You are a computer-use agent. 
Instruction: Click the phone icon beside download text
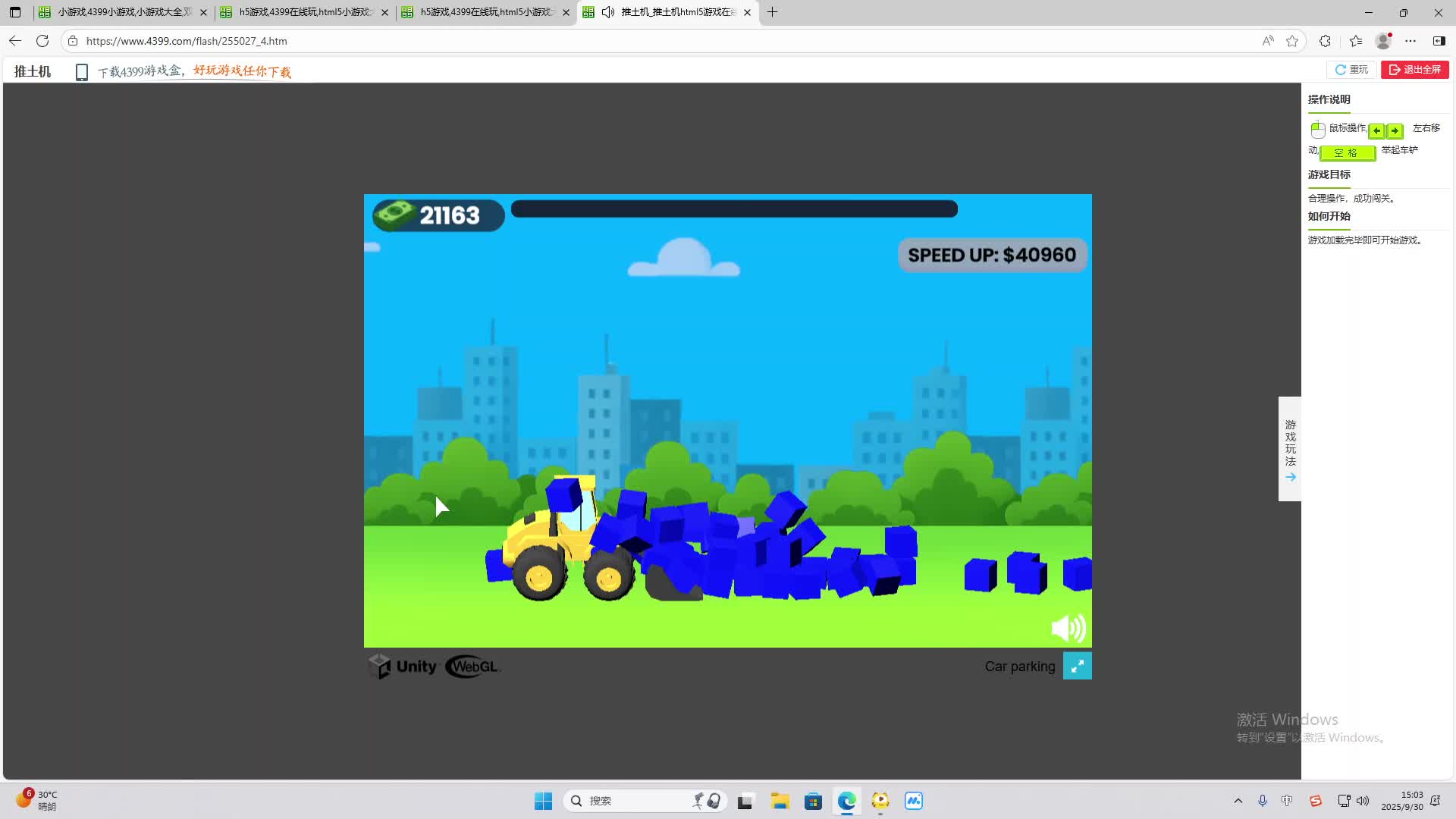(x=82, y=72)
